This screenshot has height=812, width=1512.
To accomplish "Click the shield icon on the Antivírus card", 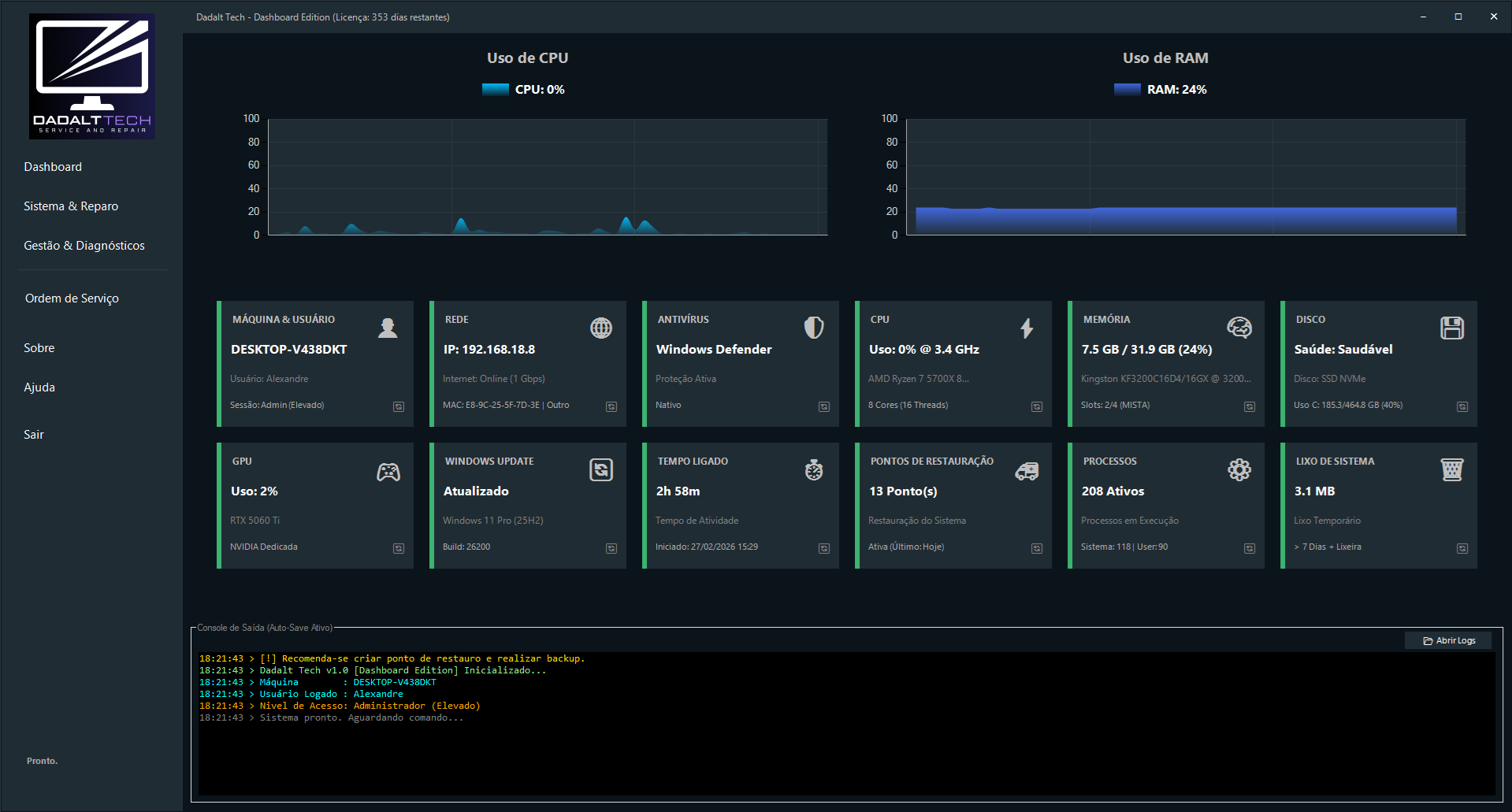I will tap(813, 328).
